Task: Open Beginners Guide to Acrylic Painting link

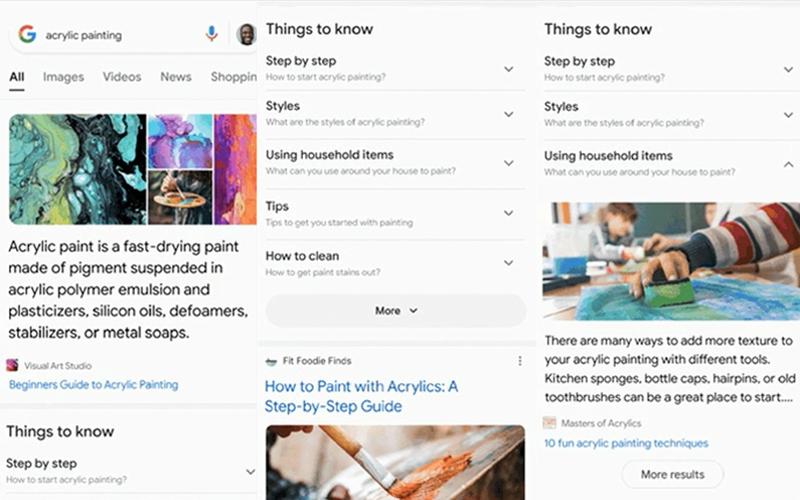Action: click(93, 385)
